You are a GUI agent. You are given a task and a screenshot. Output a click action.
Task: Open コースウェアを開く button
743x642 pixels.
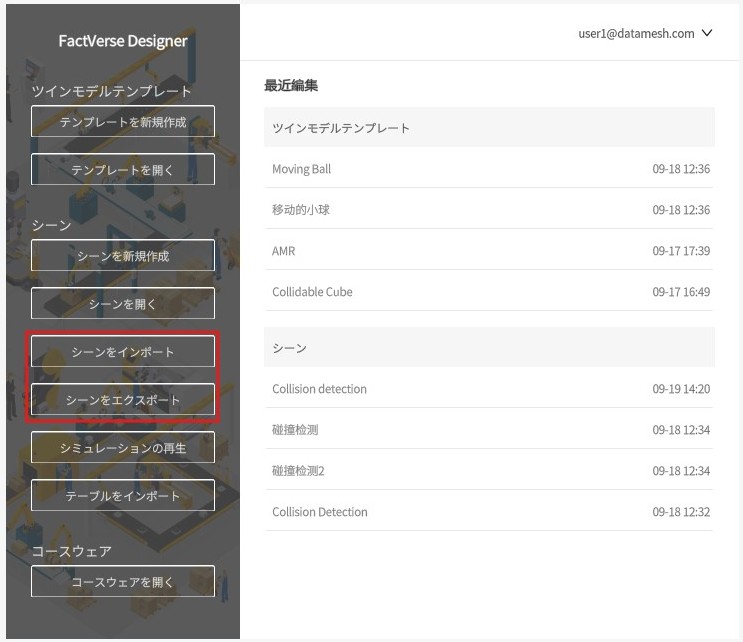[122, 582]
